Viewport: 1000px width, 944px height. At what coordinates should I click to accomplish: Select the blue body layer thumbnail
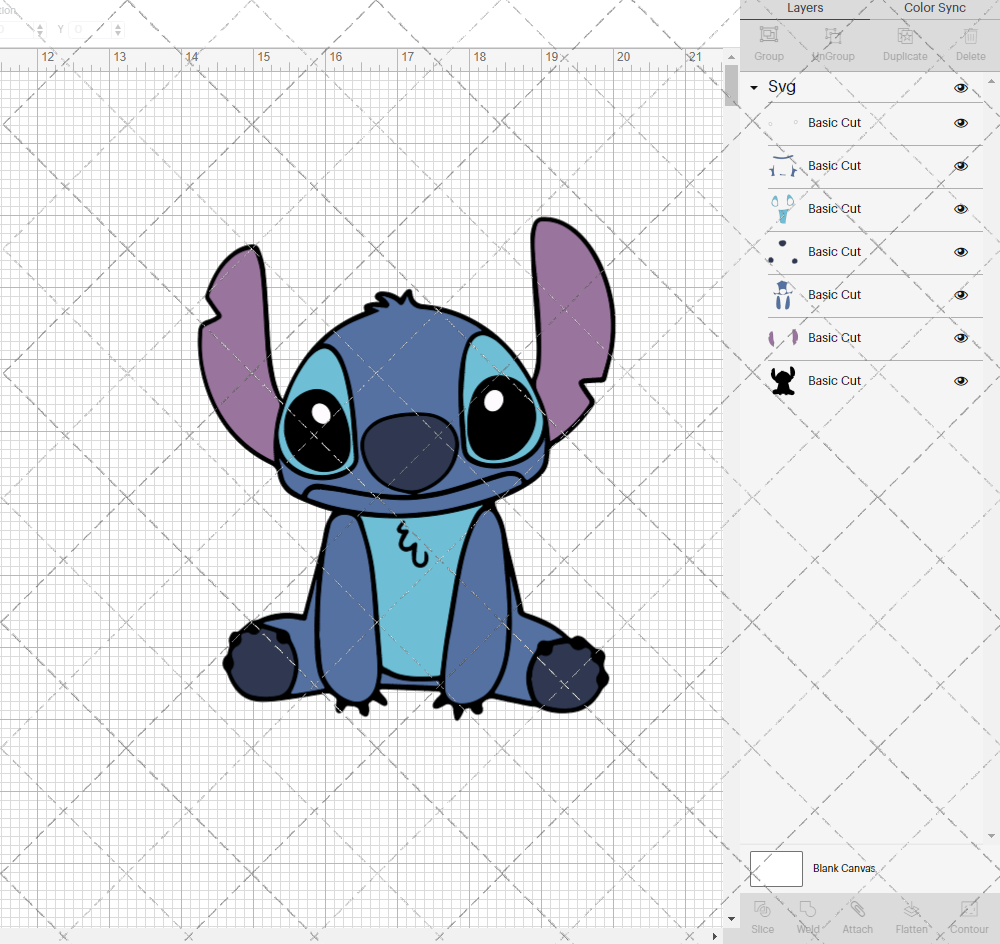click(783, 295)
